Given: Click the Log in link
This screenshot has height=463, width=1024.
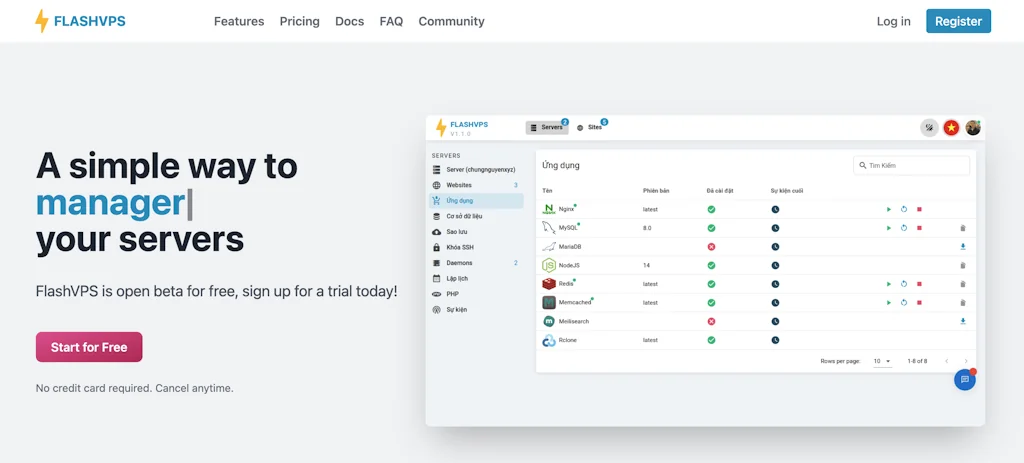Looking at the screenshot, I should pyautogui.click(x=893, y=21).
